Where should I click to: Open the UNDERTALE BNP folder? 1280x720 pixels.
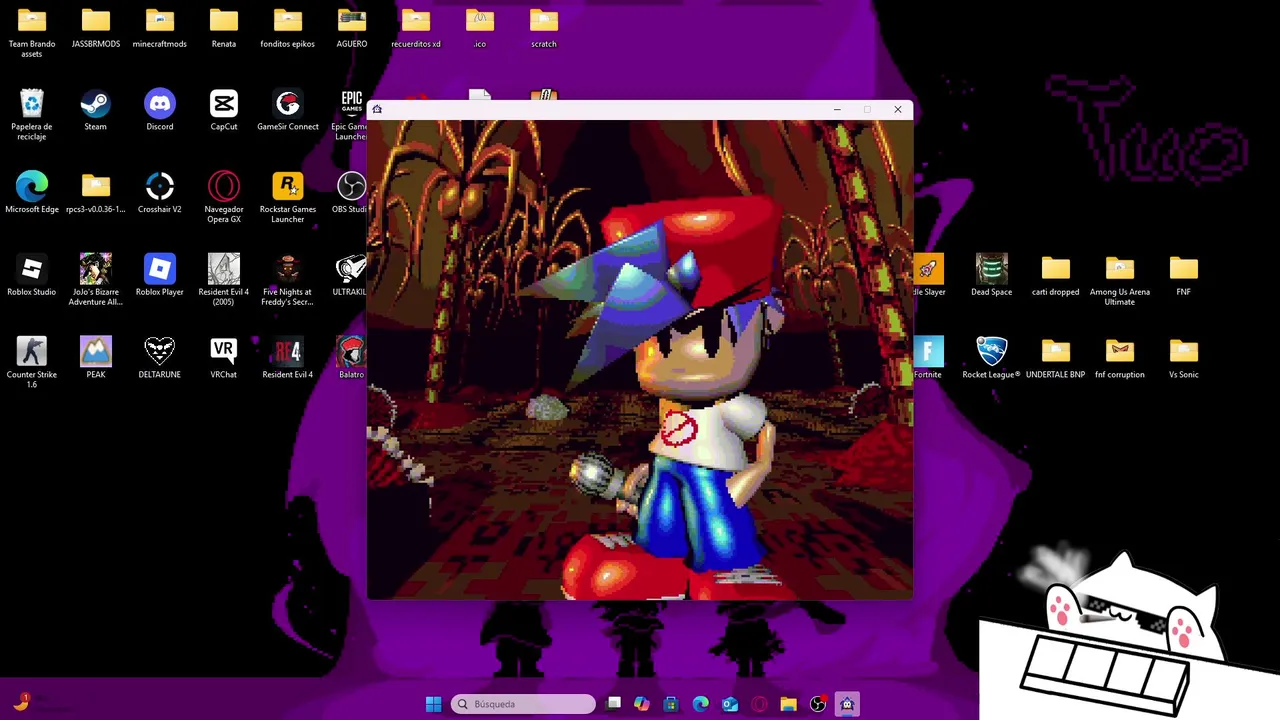[1055, 358]
